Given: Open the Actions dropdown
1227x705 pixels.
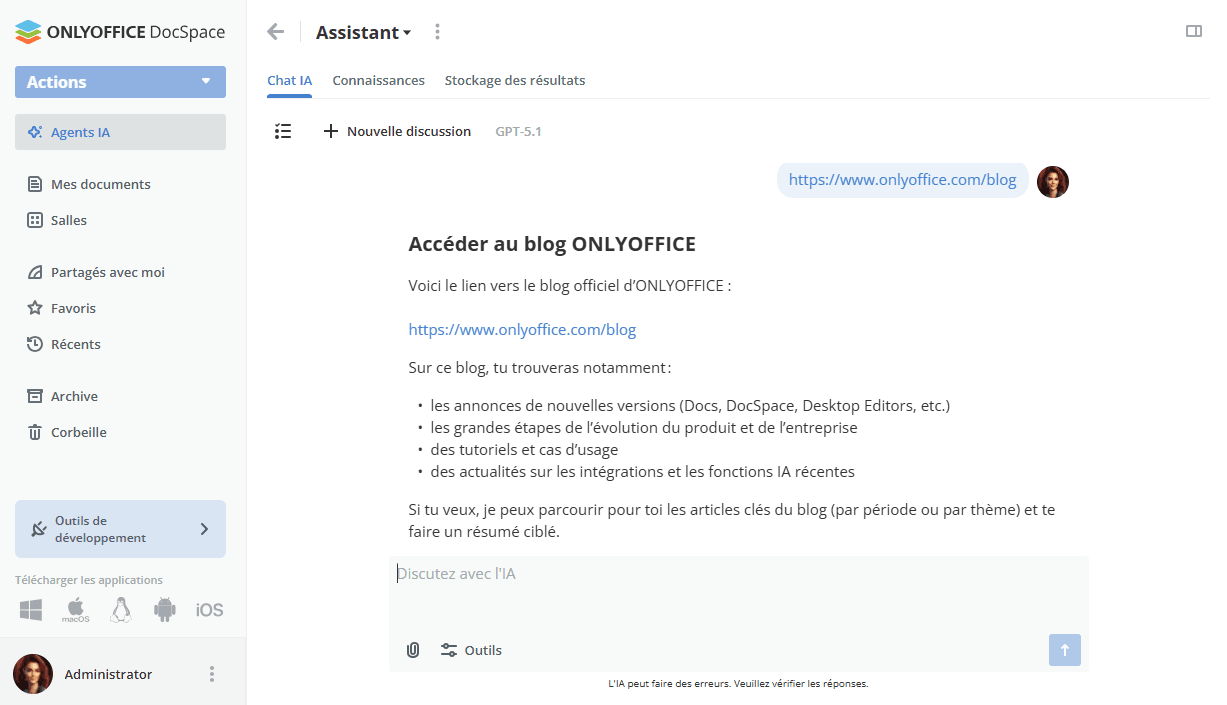Looking at the screenshot, I should (120, 82).
